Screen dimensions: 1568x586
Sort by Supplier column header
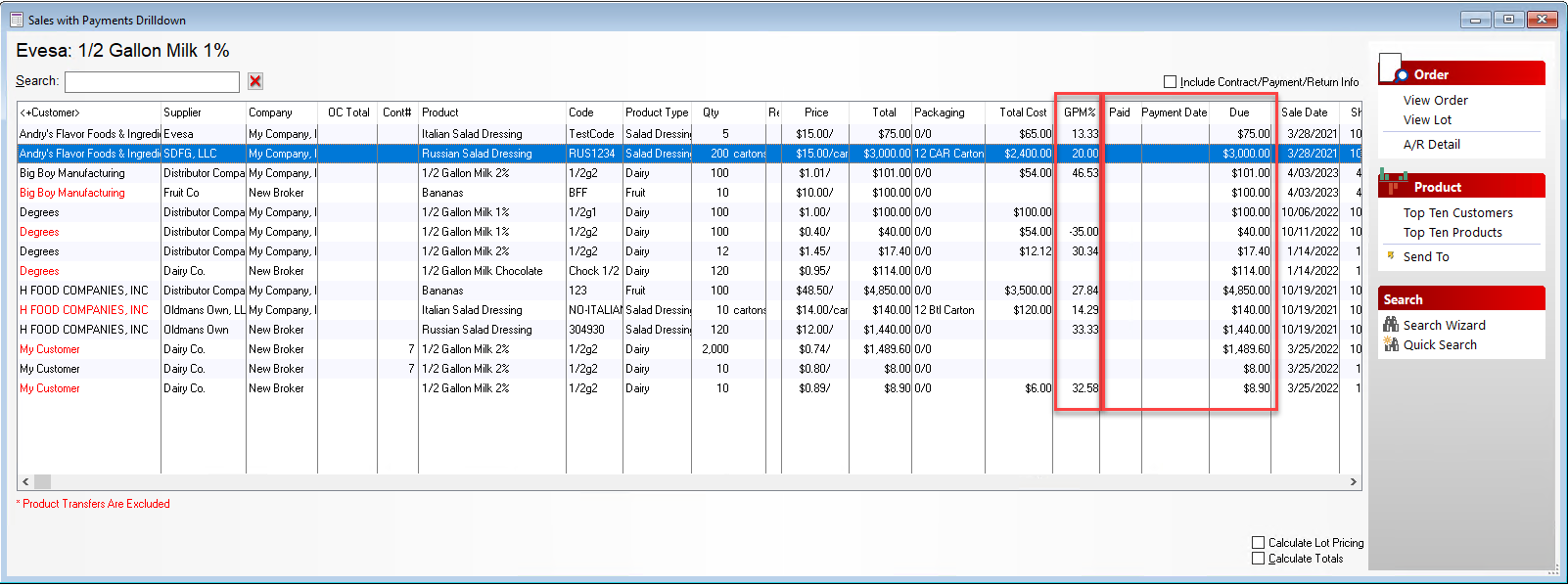(x=204, y=113)
